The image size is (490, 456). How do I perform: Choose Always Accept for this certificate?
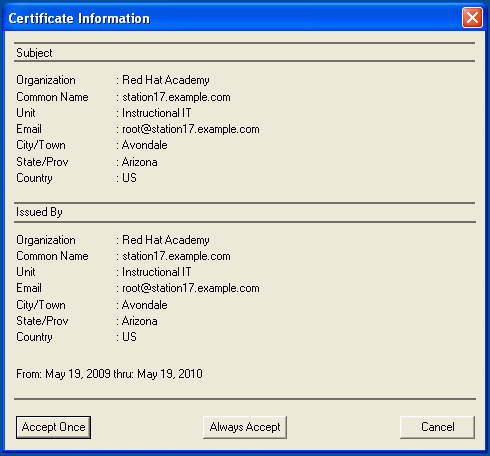click(x=245, y=427)
